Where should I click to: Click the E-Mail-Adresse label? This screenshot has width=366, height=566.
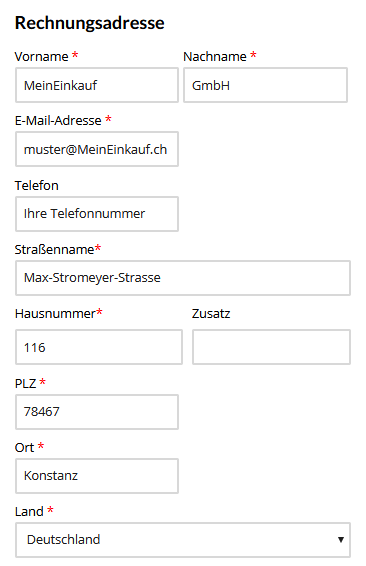(x=58, y=121)
